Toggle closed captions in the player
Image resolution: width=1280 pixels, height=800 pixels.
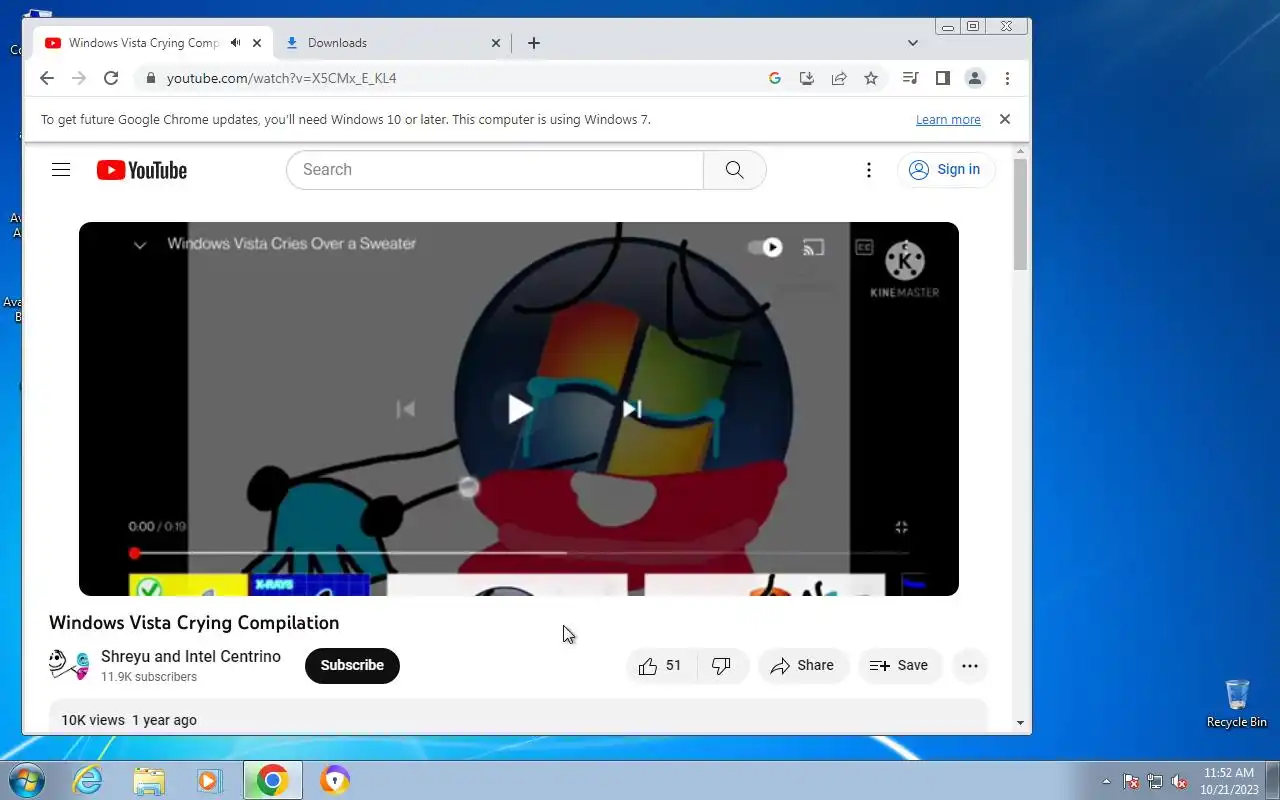pyautogui.click(x=864, y=247)
